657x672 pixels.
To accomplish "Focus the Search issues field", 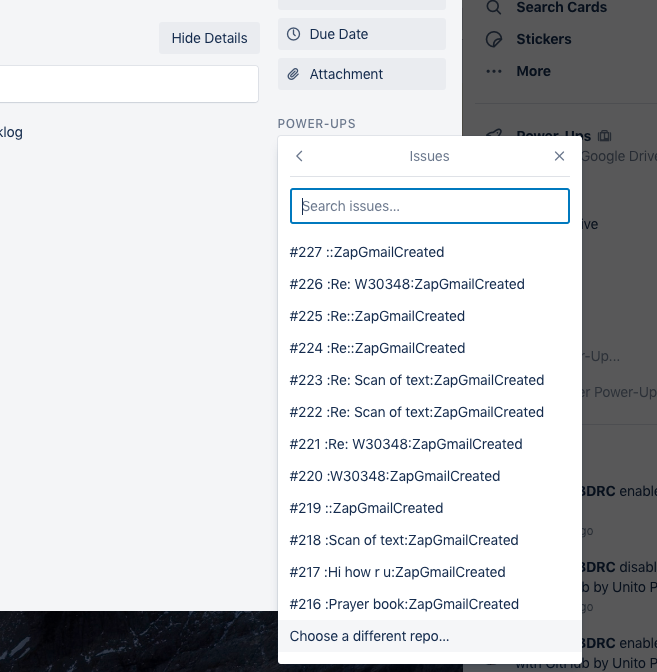I will (430, 206).
